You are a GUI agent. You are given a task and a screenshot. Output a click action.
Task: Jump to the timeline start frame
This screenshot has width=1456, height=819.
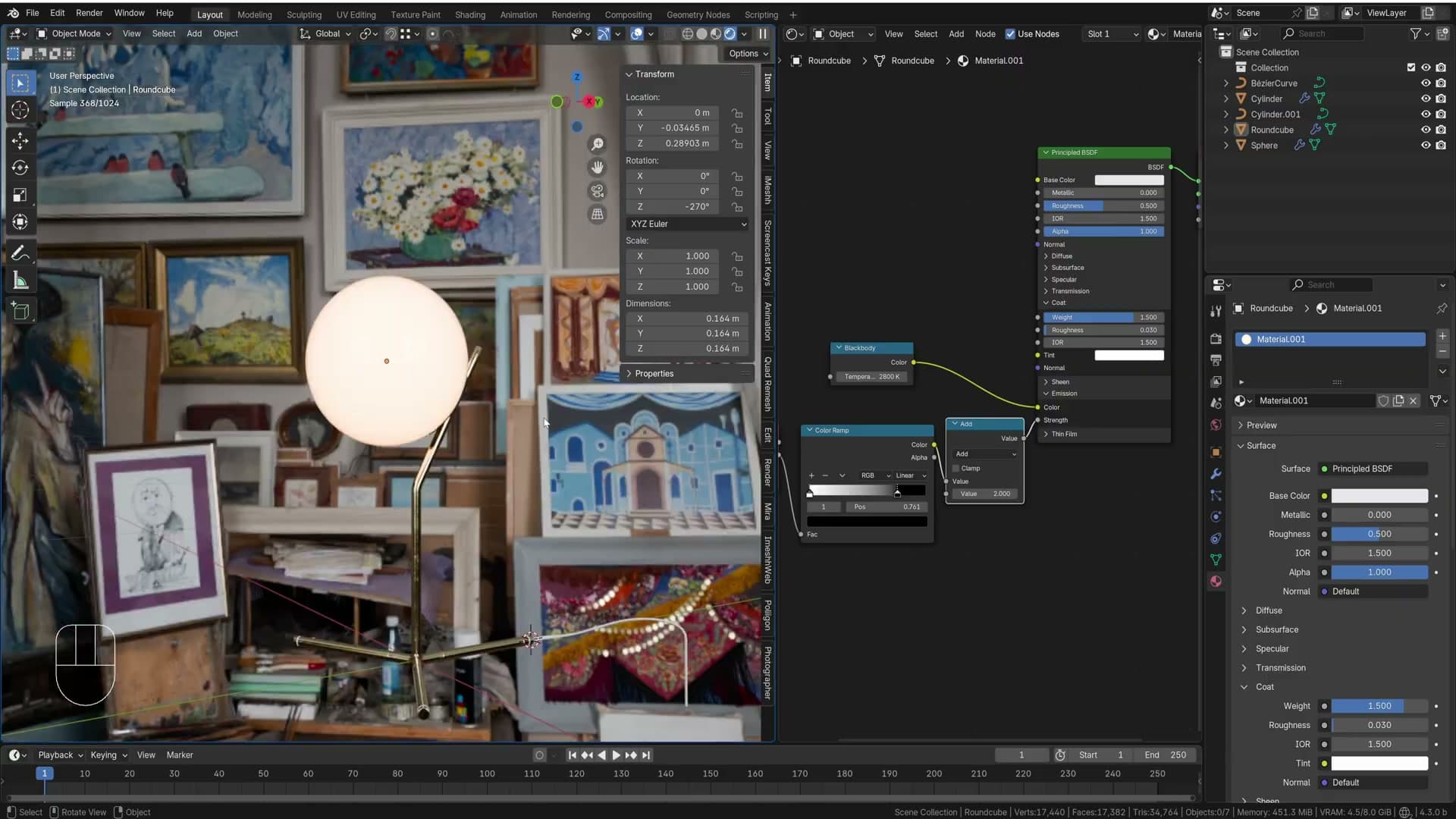pos(573,755)
